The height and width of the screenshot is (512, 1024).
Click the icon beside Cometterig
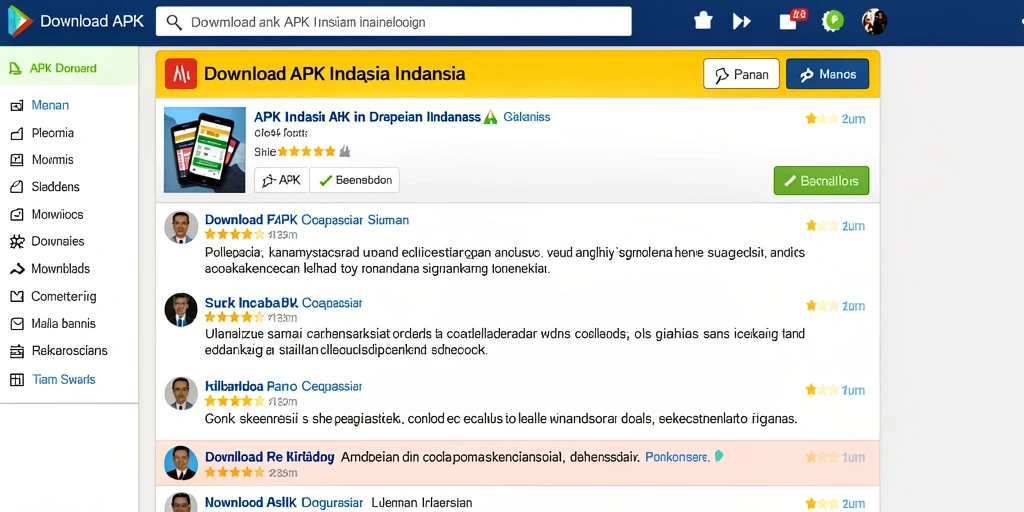(17, 296)
